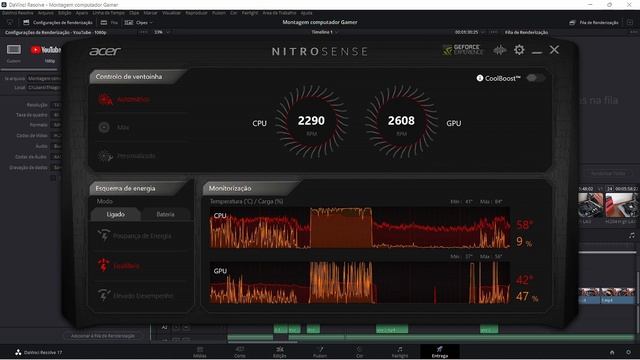The image size is (640, 360).
Task: Open project settings gear in Resolve bottom bar
Action: click(629, 352)
